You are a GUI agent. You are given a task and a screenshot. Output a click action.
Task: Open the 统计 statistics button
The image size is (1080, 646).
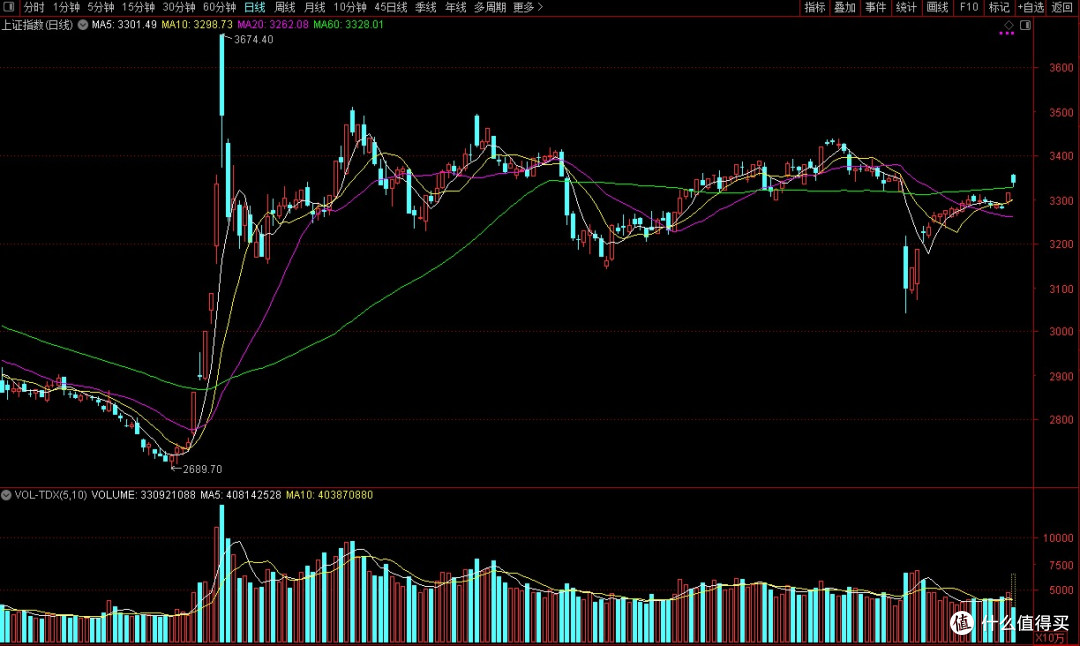click(906, 7)
